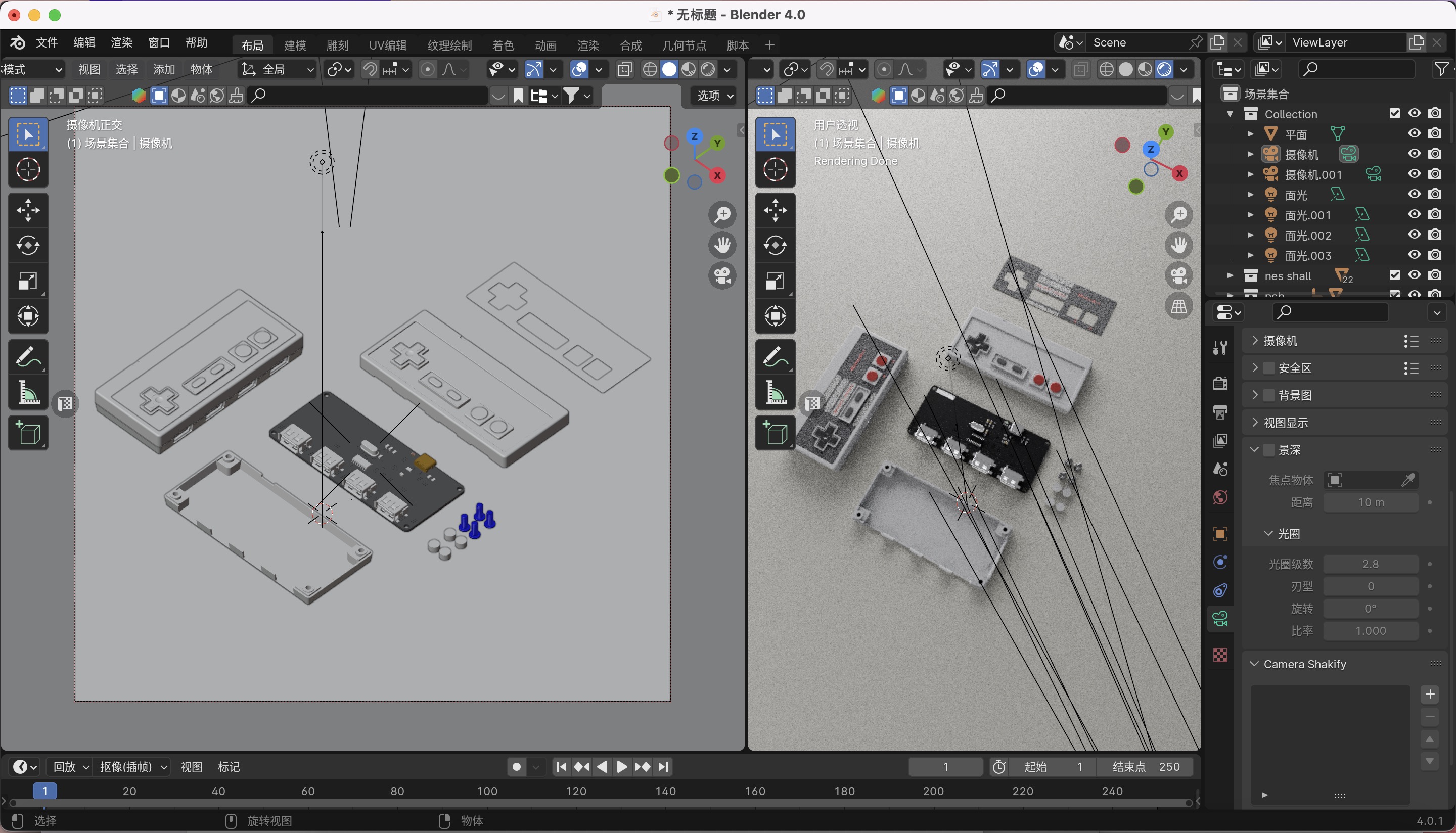Image resolution: width=1456 pixels, height=833 pixels.
Task: Open the Scene properties tab
Action: click(1220, 469)
